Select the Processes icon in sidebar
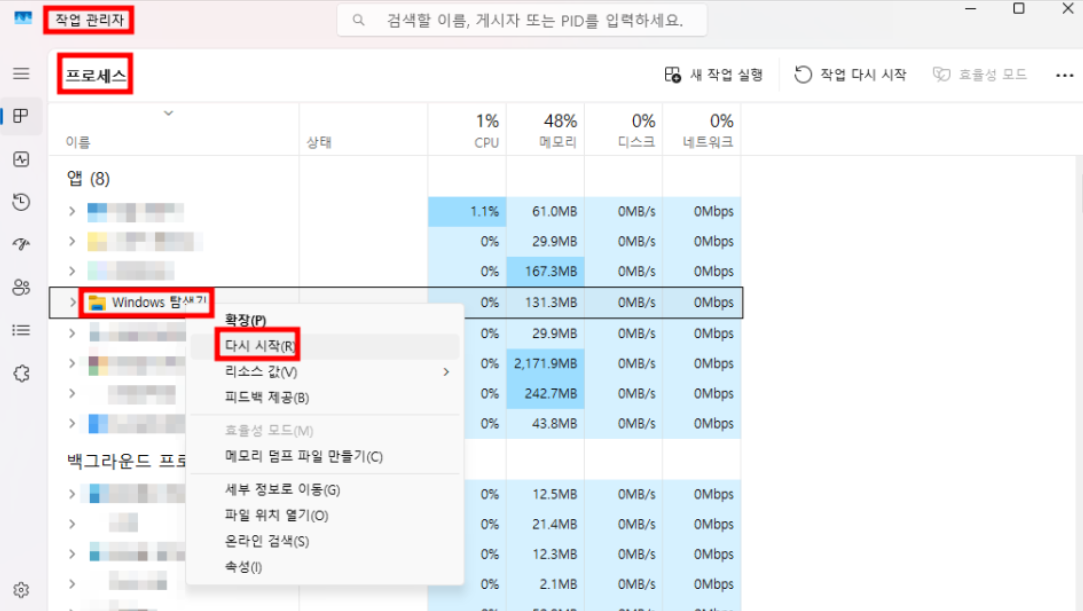The width and height of the screenshot is (1083, 611). point(21,116)
